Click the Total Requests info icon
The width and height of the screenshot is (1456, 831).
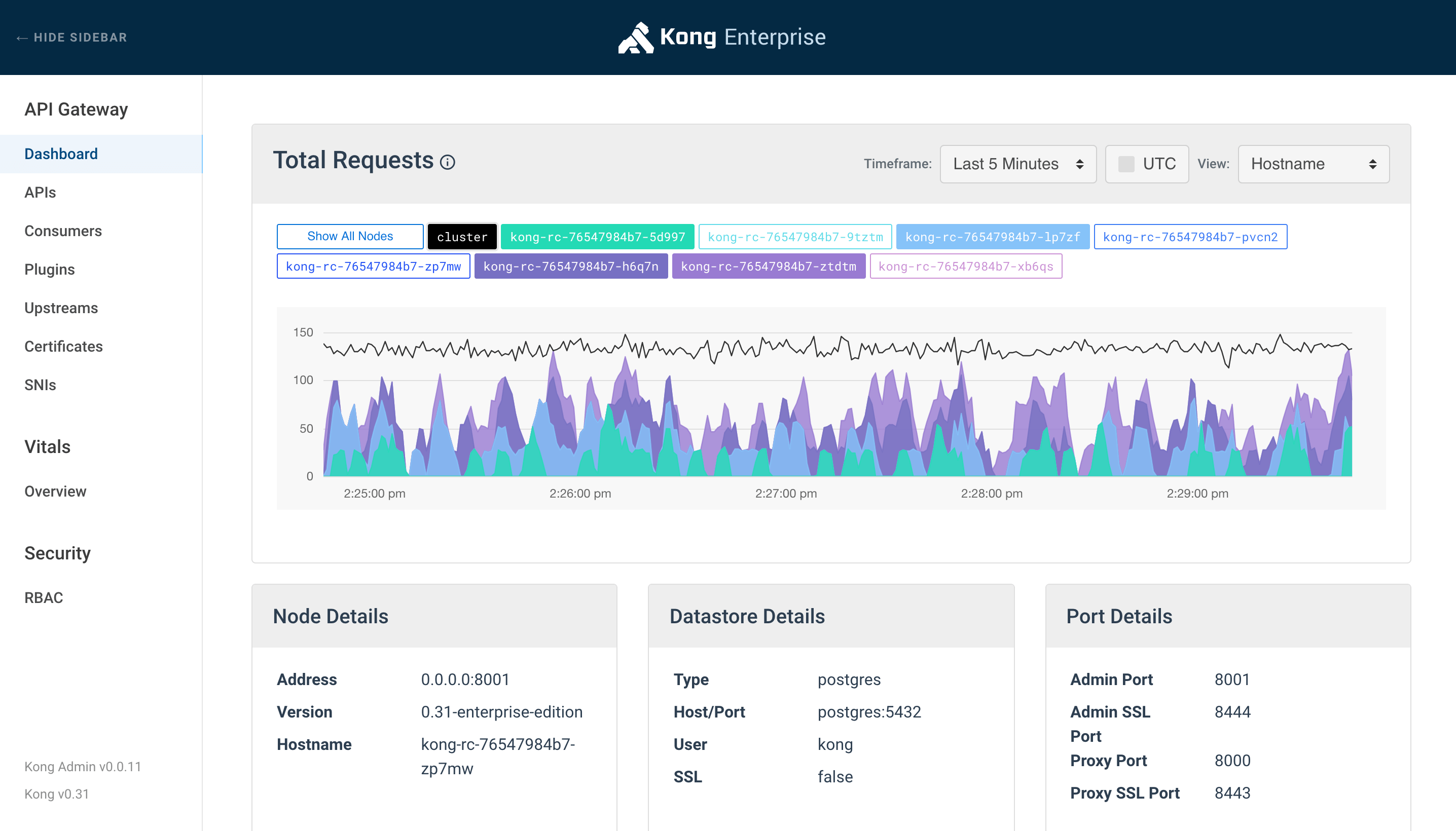(448, 162)
